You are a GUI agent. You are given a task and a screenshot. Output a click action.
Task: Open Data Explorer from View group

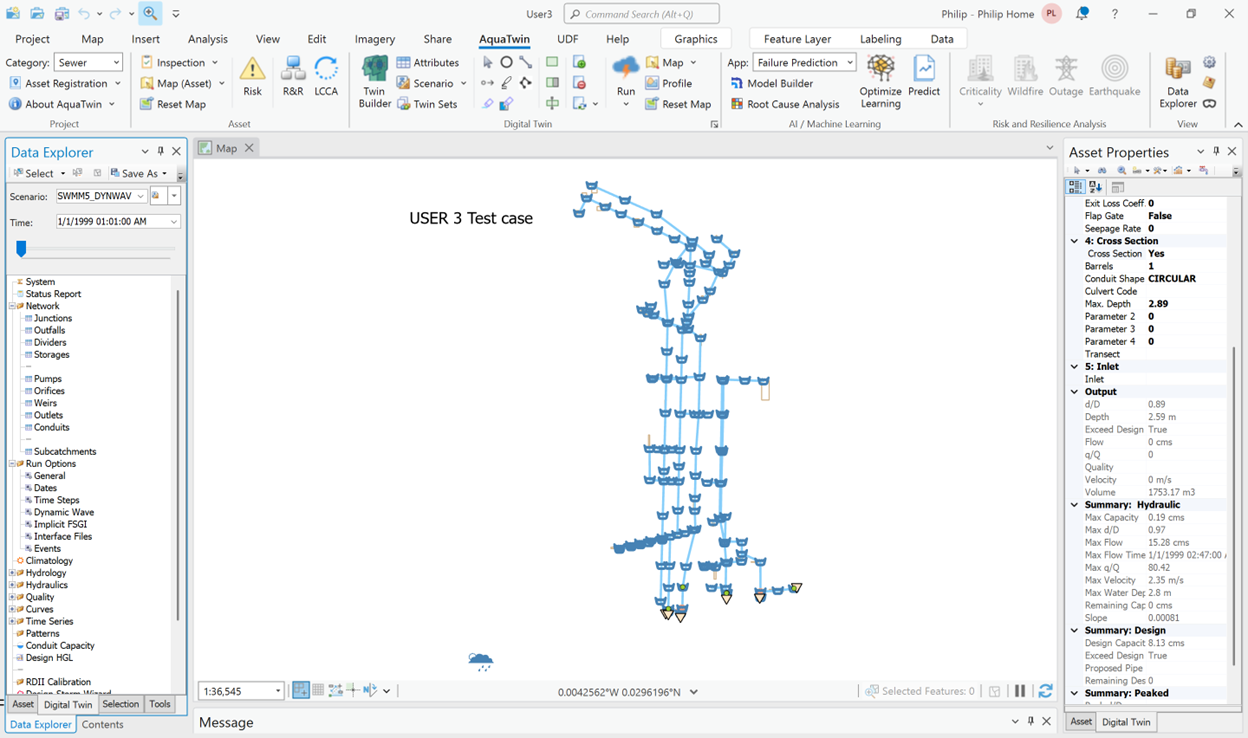[1178, 80]
